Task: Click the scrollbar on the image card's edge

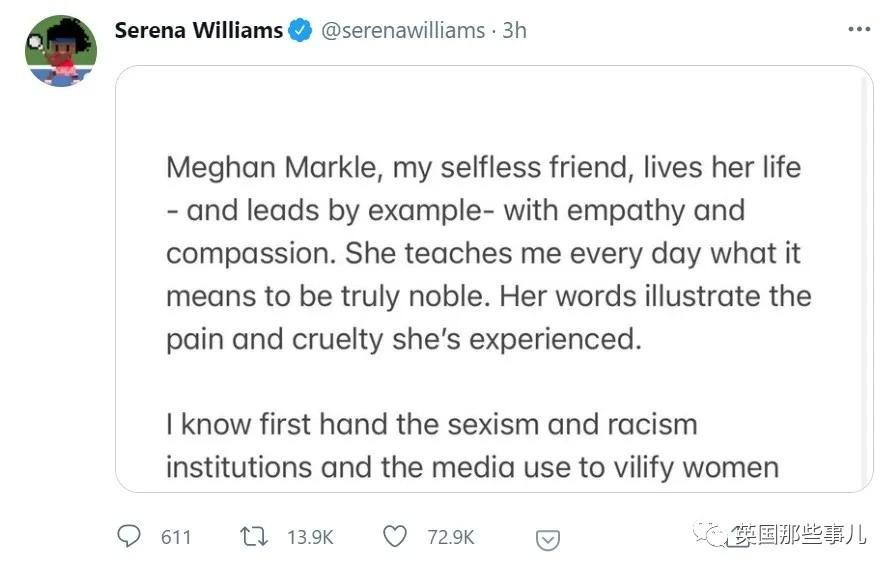Action: click(865, 279)
